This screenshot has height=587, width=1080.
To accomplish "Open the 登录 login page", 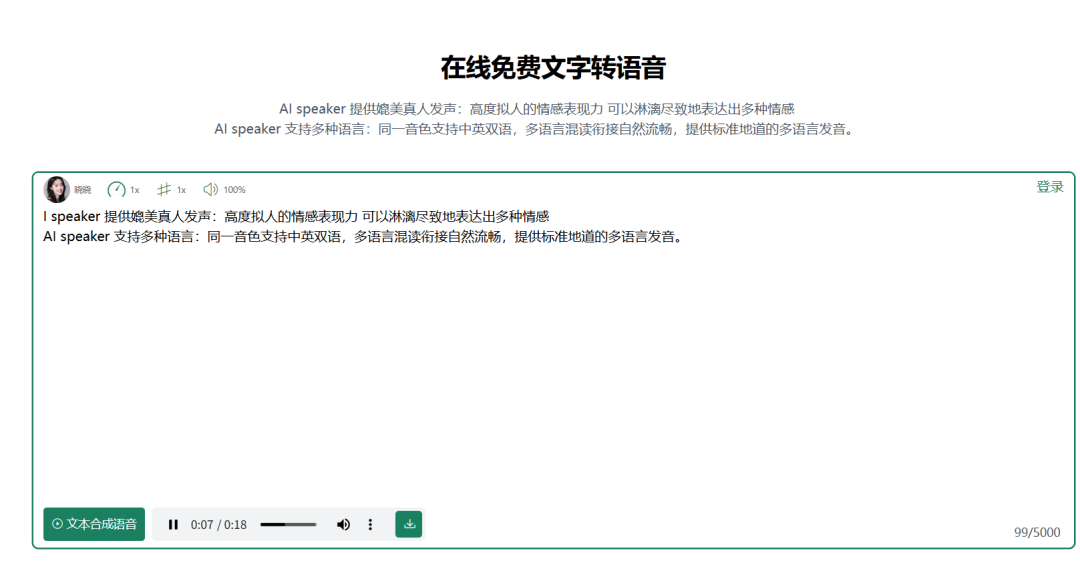I will pos(1051,186).
